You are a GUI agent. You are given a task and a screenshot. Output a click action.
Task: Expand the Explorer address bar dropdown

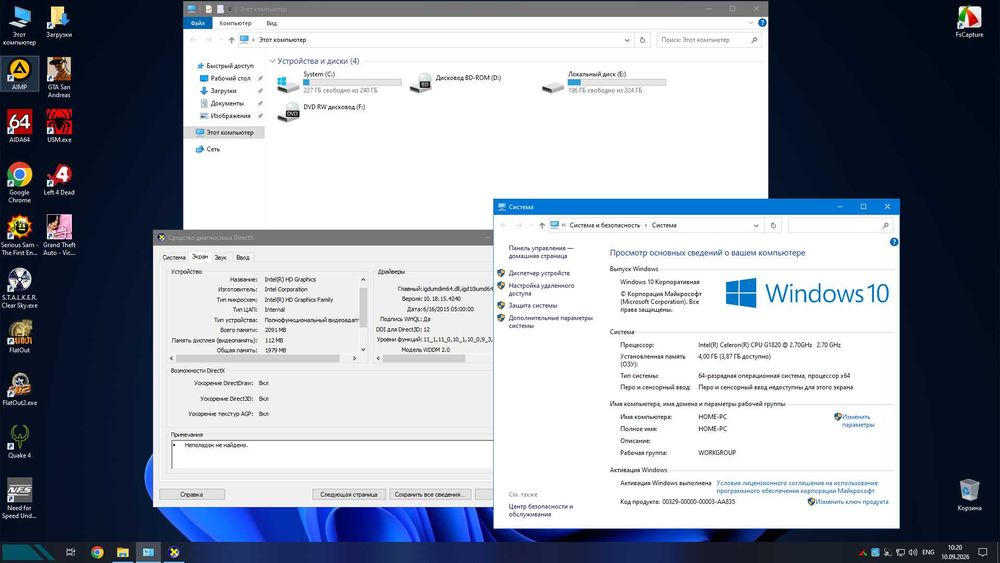coord(627,40)
